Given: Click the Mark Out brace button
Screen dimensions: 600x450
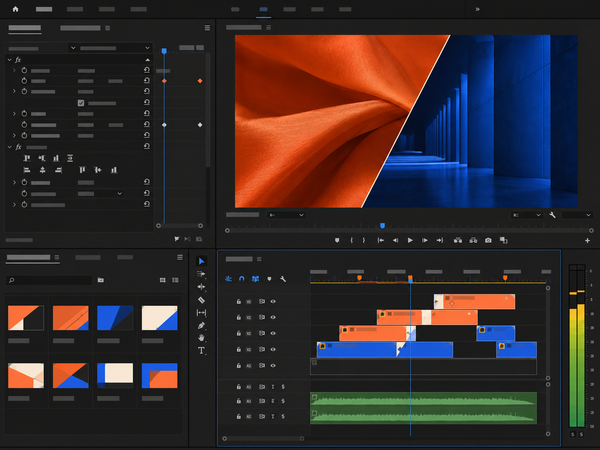Looking at the screenshot, I should [364, 240].
